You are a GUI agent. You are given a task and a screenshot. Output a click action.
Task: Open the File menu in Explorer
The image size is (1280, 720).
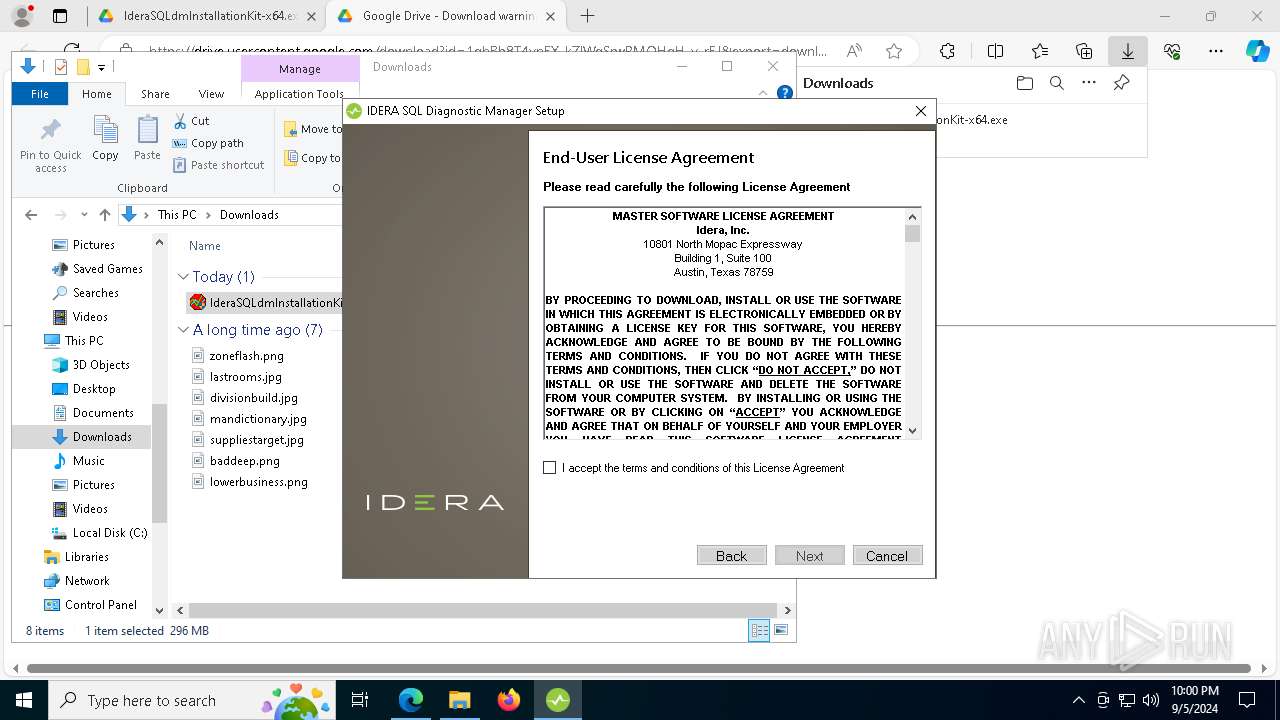40,94
